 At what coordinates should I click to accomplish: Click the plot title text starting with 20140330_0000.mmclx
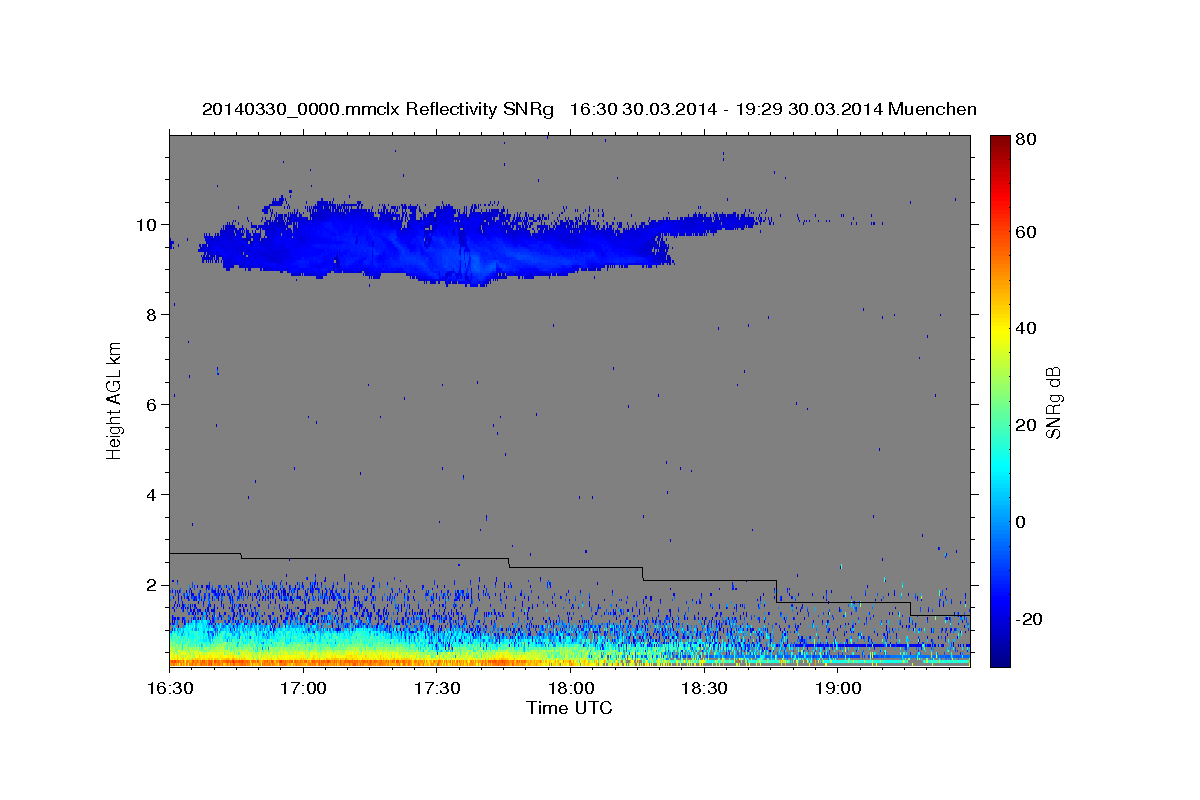589,109
